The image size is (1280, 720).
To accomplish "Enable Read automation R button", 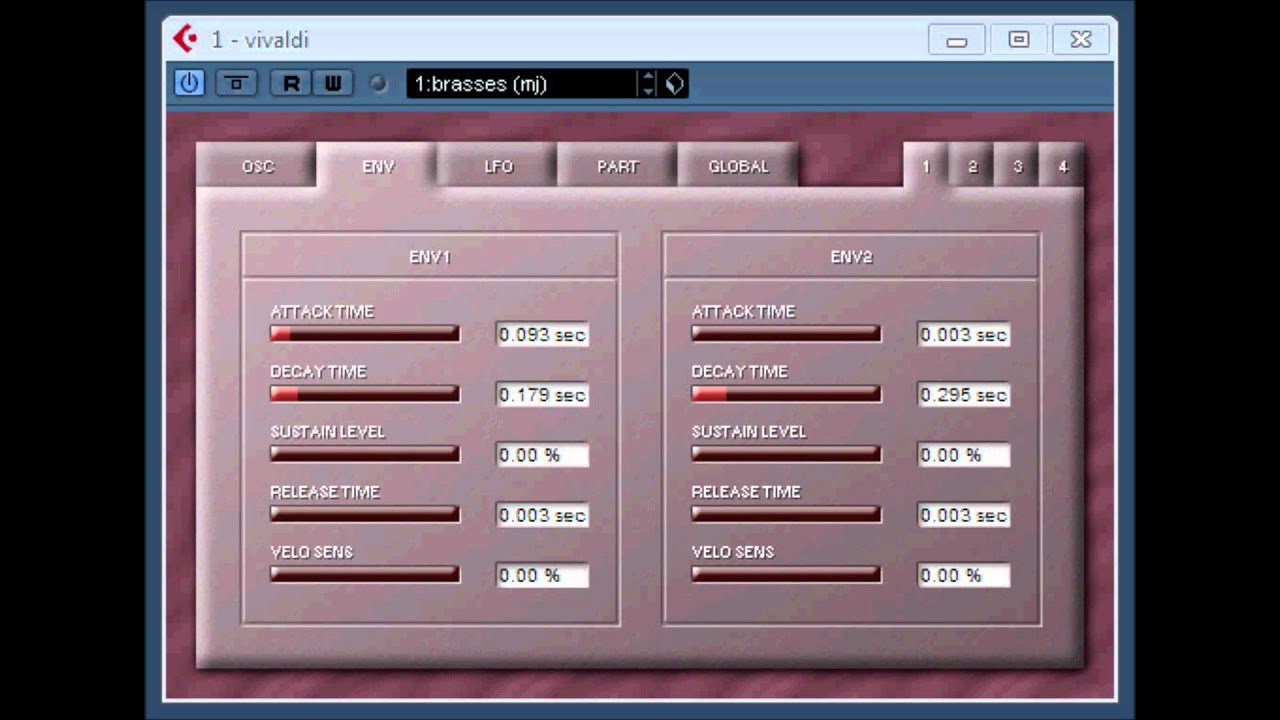I will (291, 83).
